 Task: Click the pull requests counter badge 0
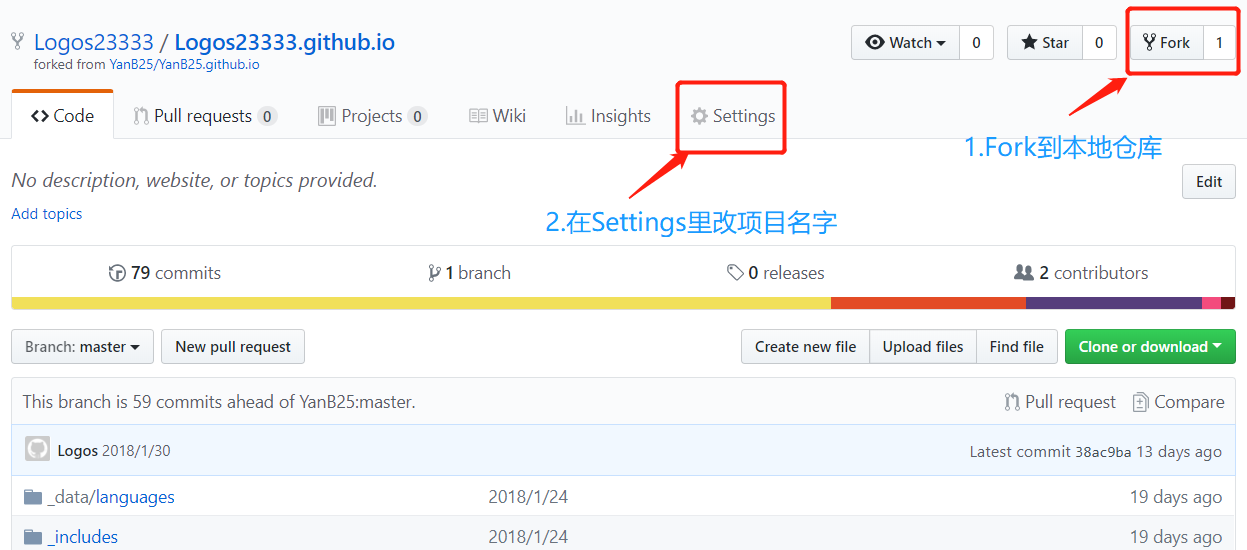click(267, 116)
